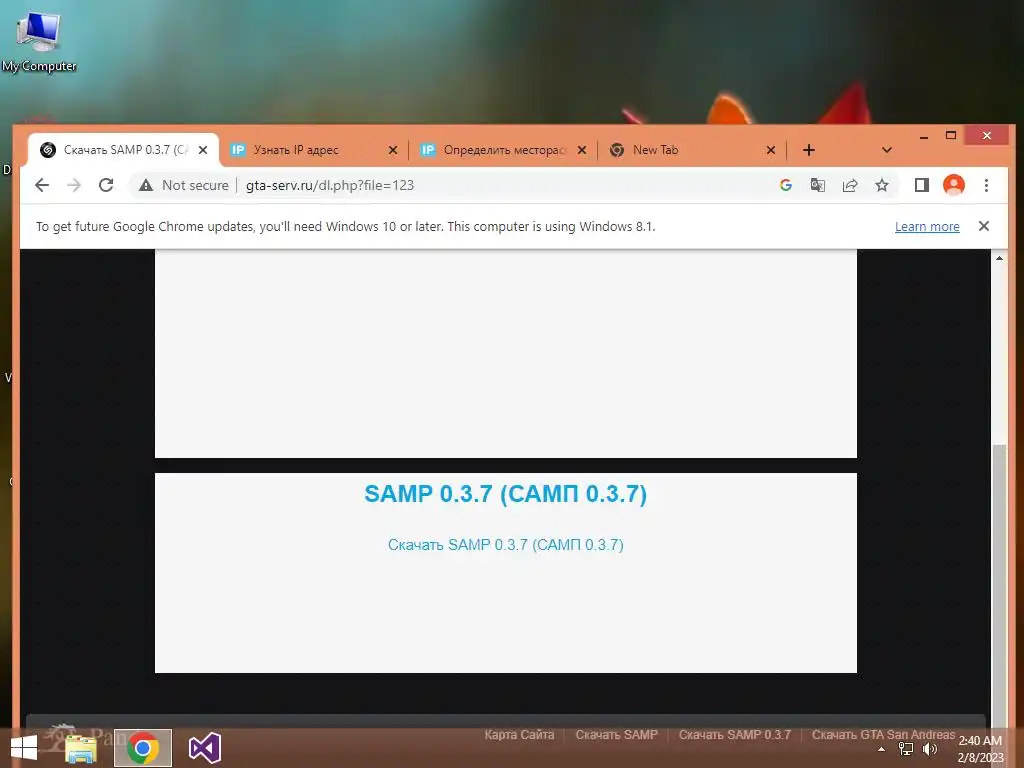
Task: Bookmark this tab with the star
Action: tap(882, 185)
